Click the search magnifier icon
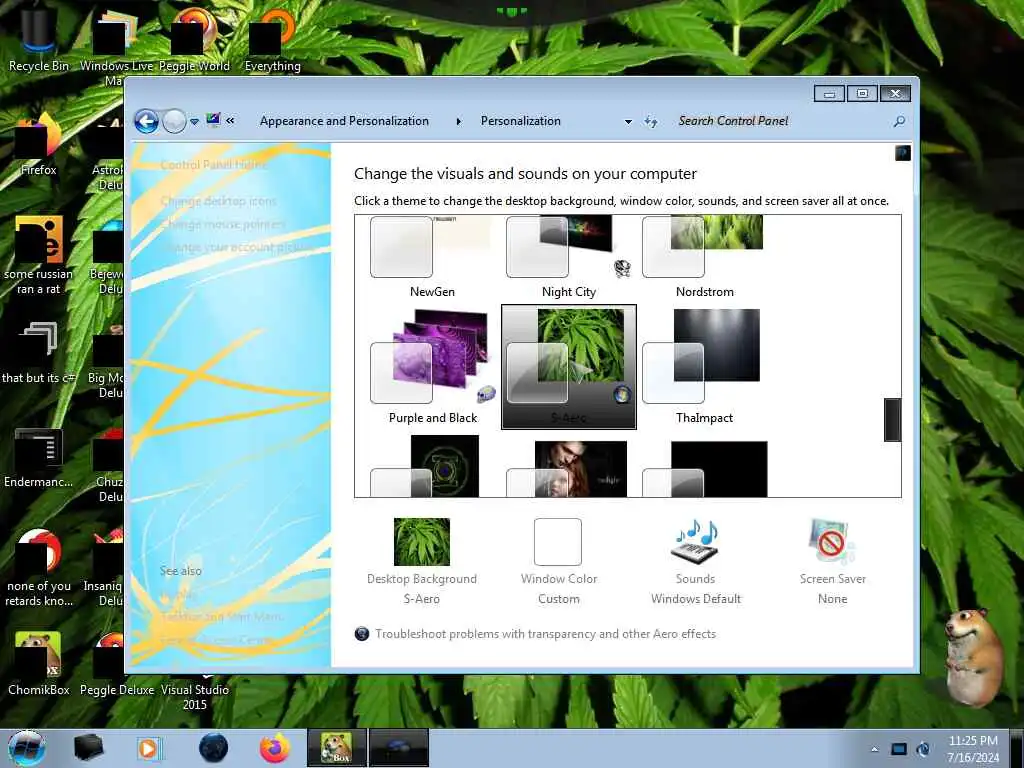 (899, 121)
